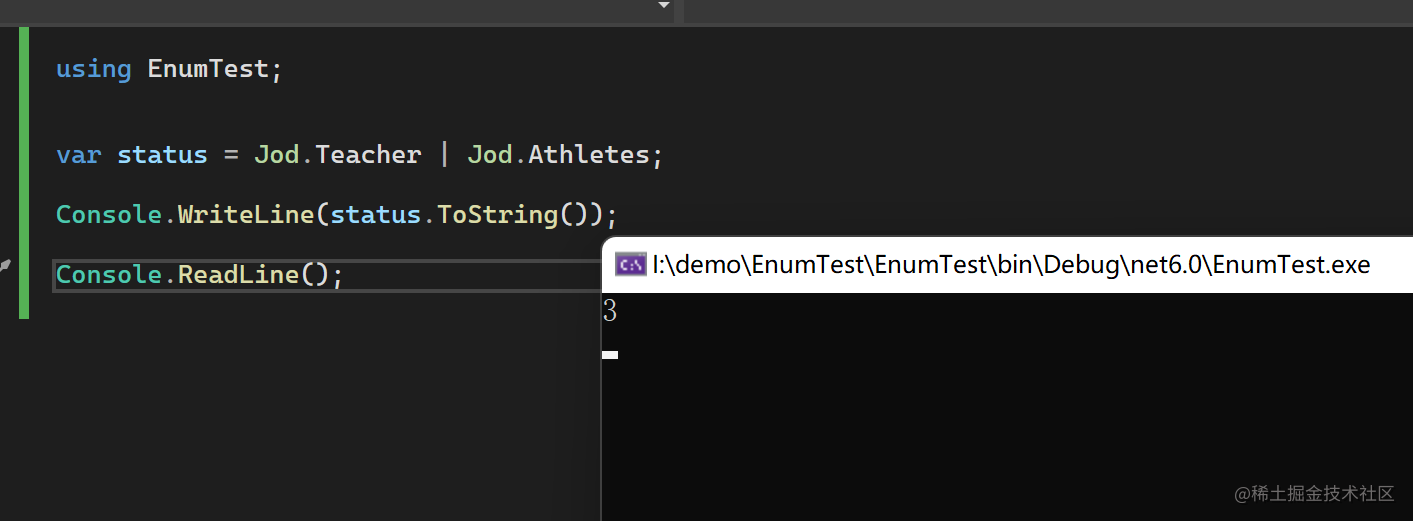Click the WriteLine method call
Image resolution: width=1413 pixels, height=521 pixels.
(x=246, y=215)
